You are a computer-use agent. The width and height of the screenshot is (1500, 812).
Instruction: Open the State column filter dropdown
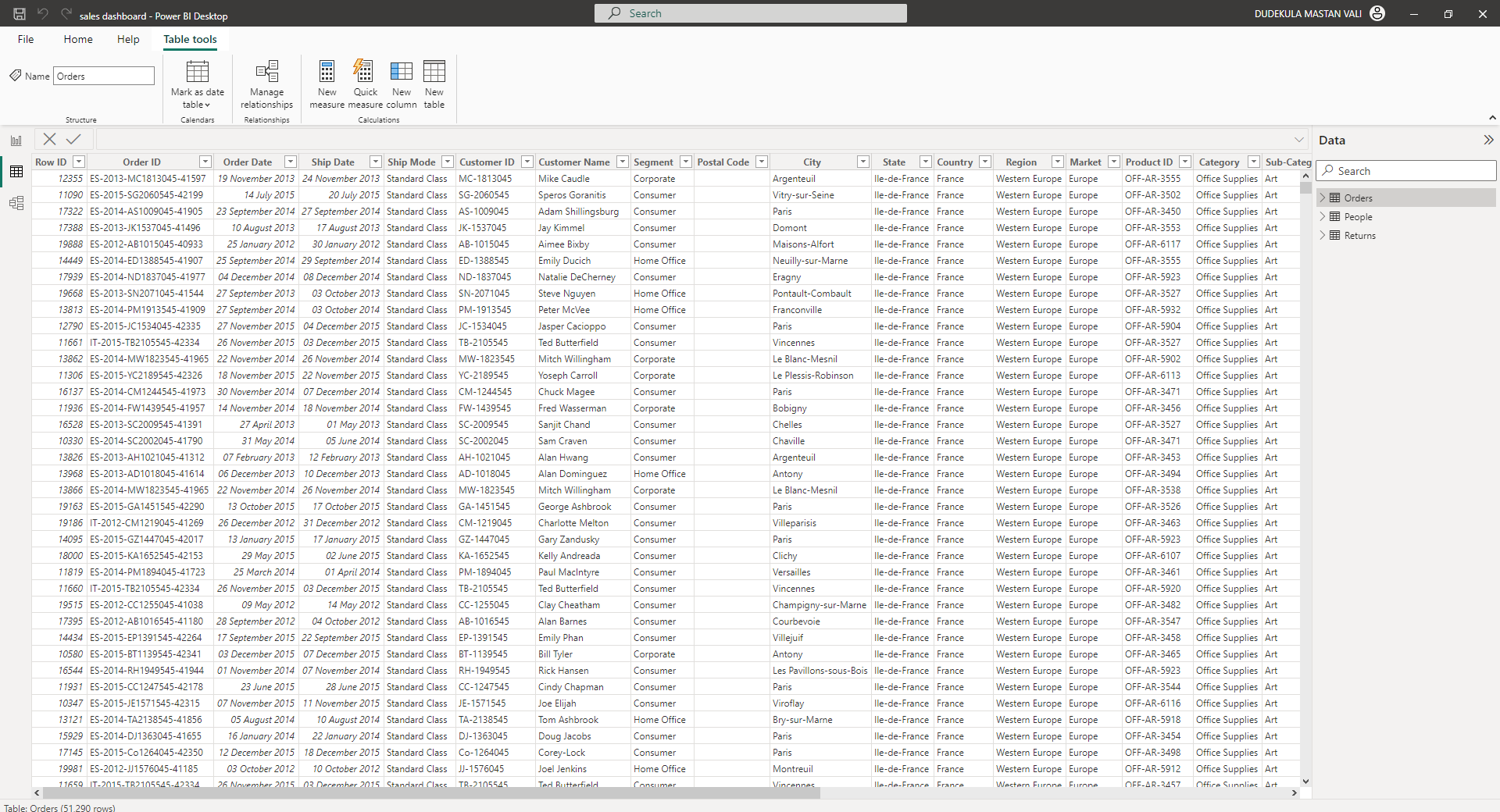pyautogui.click(x=926, y=162)
